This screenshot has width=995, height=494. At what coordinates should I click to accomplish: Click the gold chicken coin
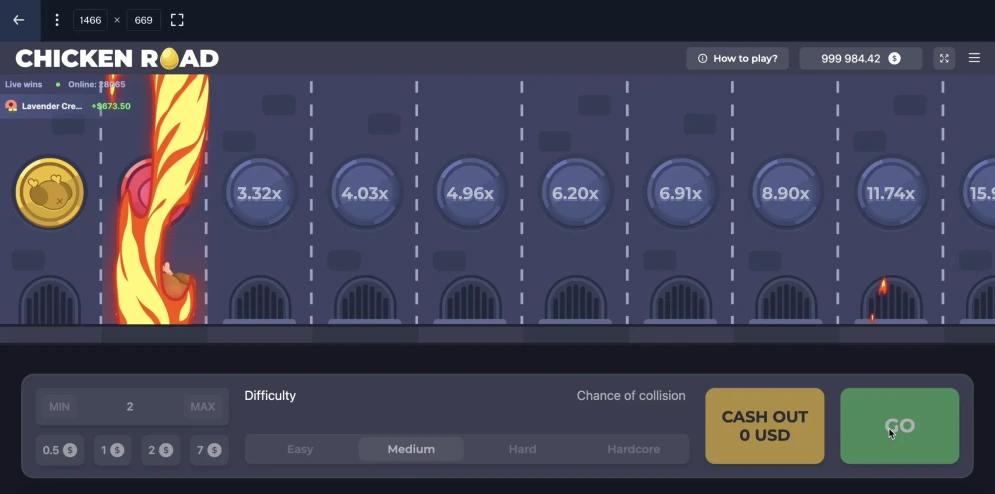[x=49, y=193]
